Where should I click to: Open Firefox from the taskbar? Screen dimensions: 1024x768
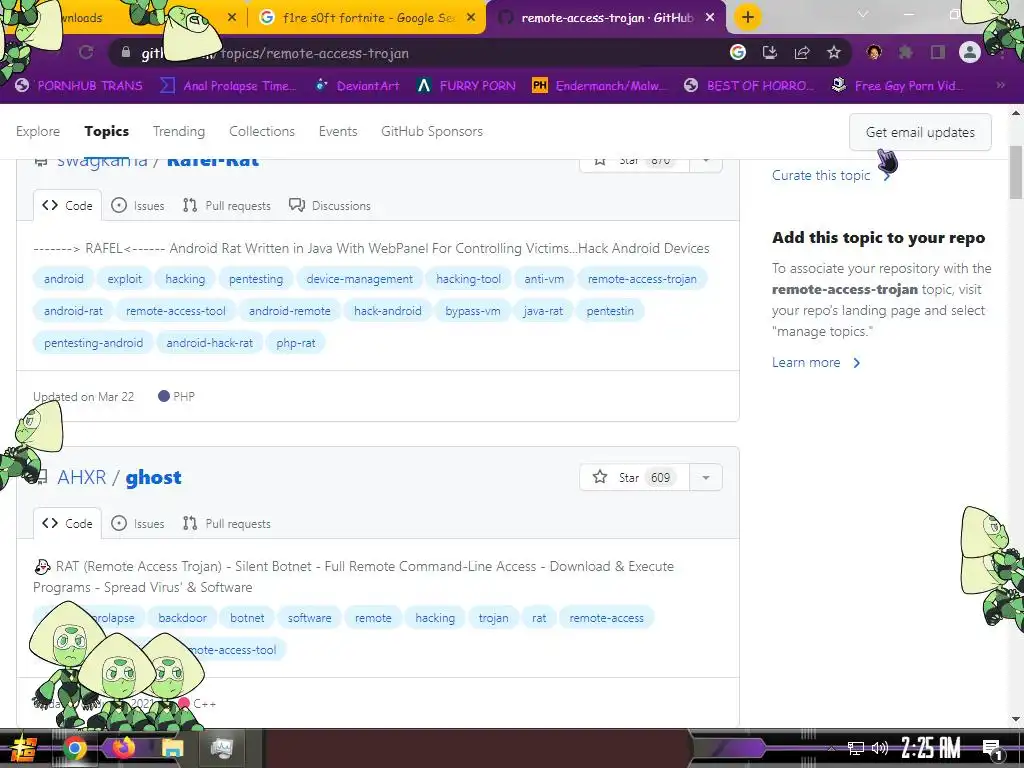pyautogui.click(x=123, y=748)
